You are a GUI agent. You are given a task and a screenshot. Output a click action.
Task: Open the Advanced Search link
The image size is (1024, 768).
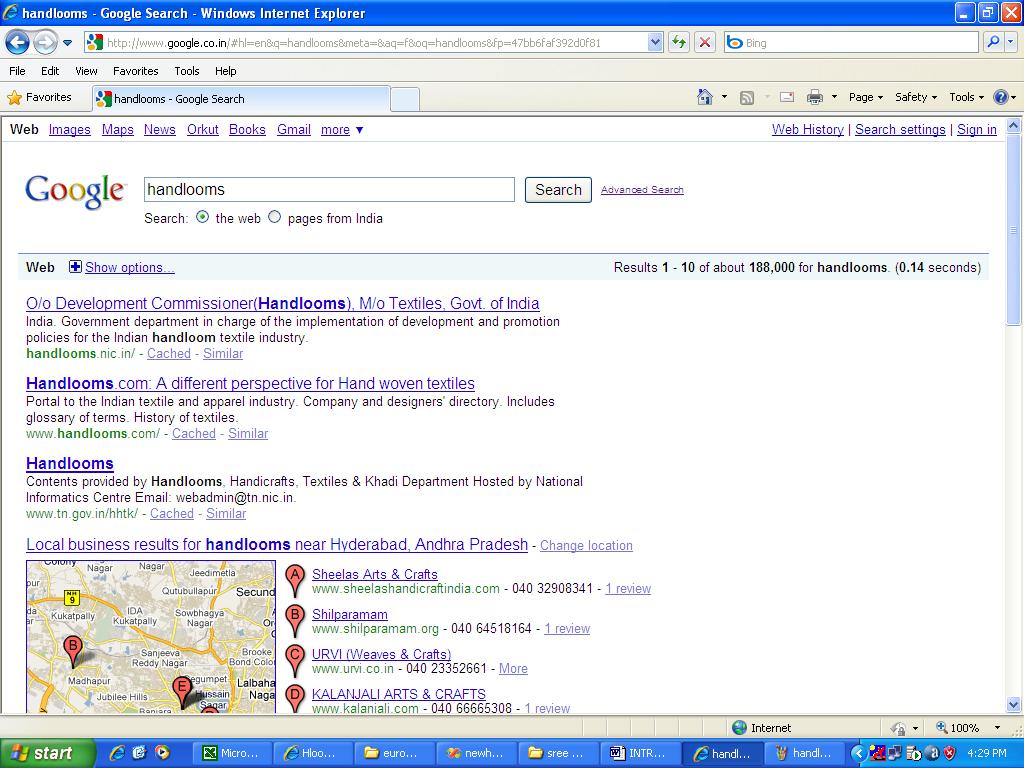tap(642, 189)
